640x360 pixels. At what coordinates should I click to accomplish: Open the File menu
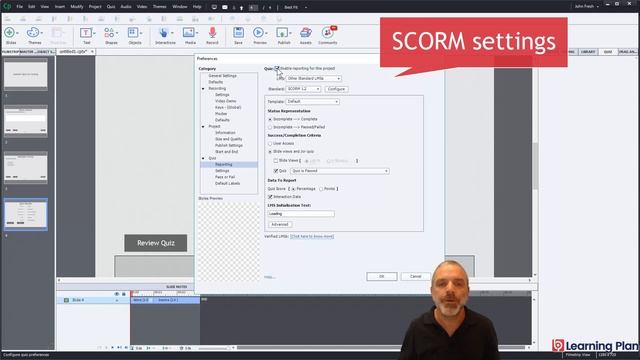coord(19,7)
